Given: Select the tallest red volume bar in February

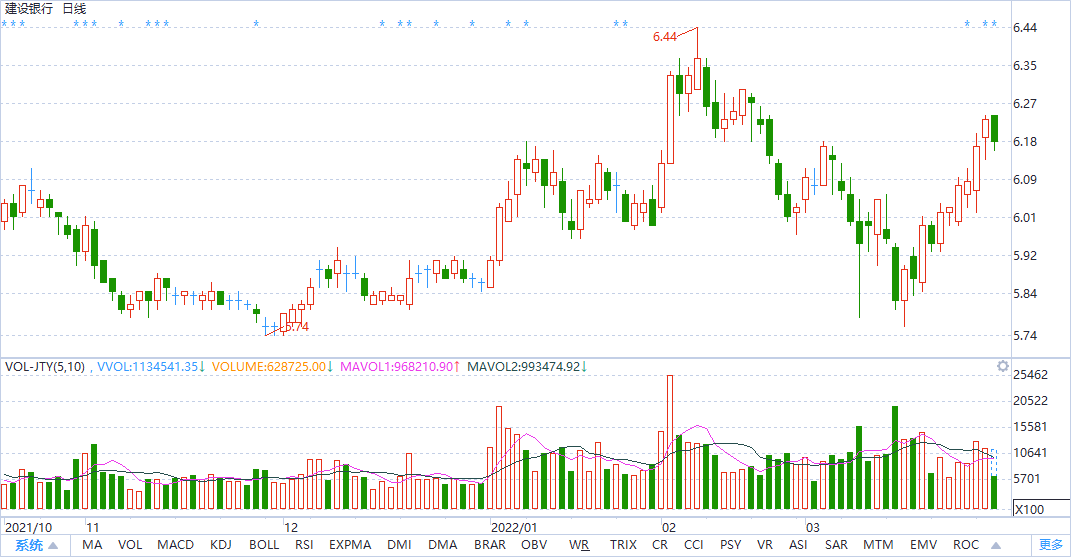Looking at the screenshot, I should click(670, 442).
